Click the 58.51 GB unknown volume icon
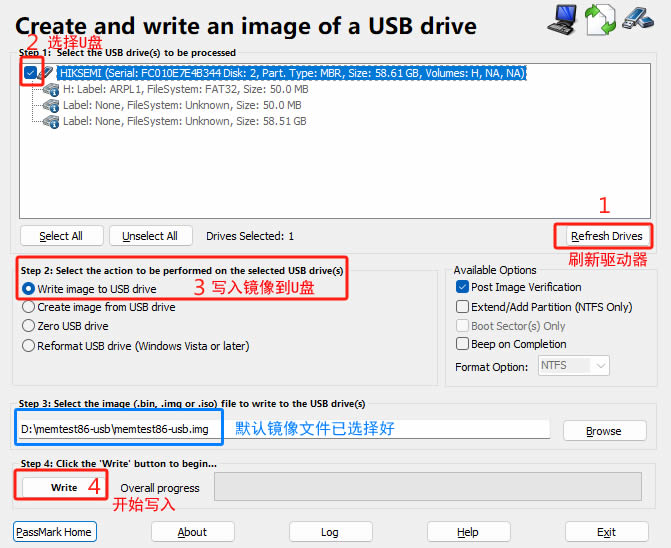 (50, 121)
